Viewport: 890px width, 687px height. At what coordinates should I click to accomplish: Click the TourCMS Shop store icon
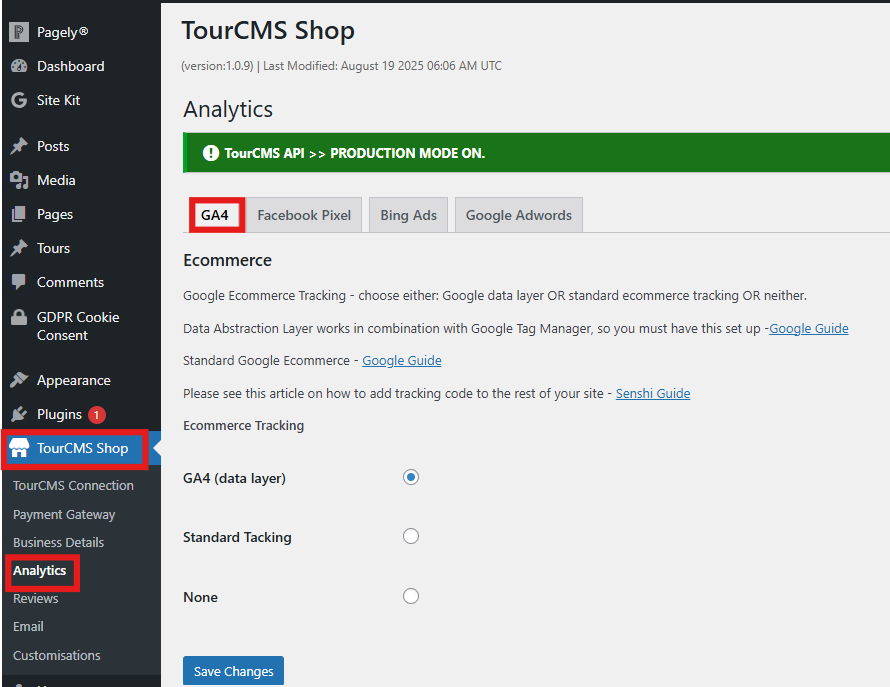click(x=19, y=447)
